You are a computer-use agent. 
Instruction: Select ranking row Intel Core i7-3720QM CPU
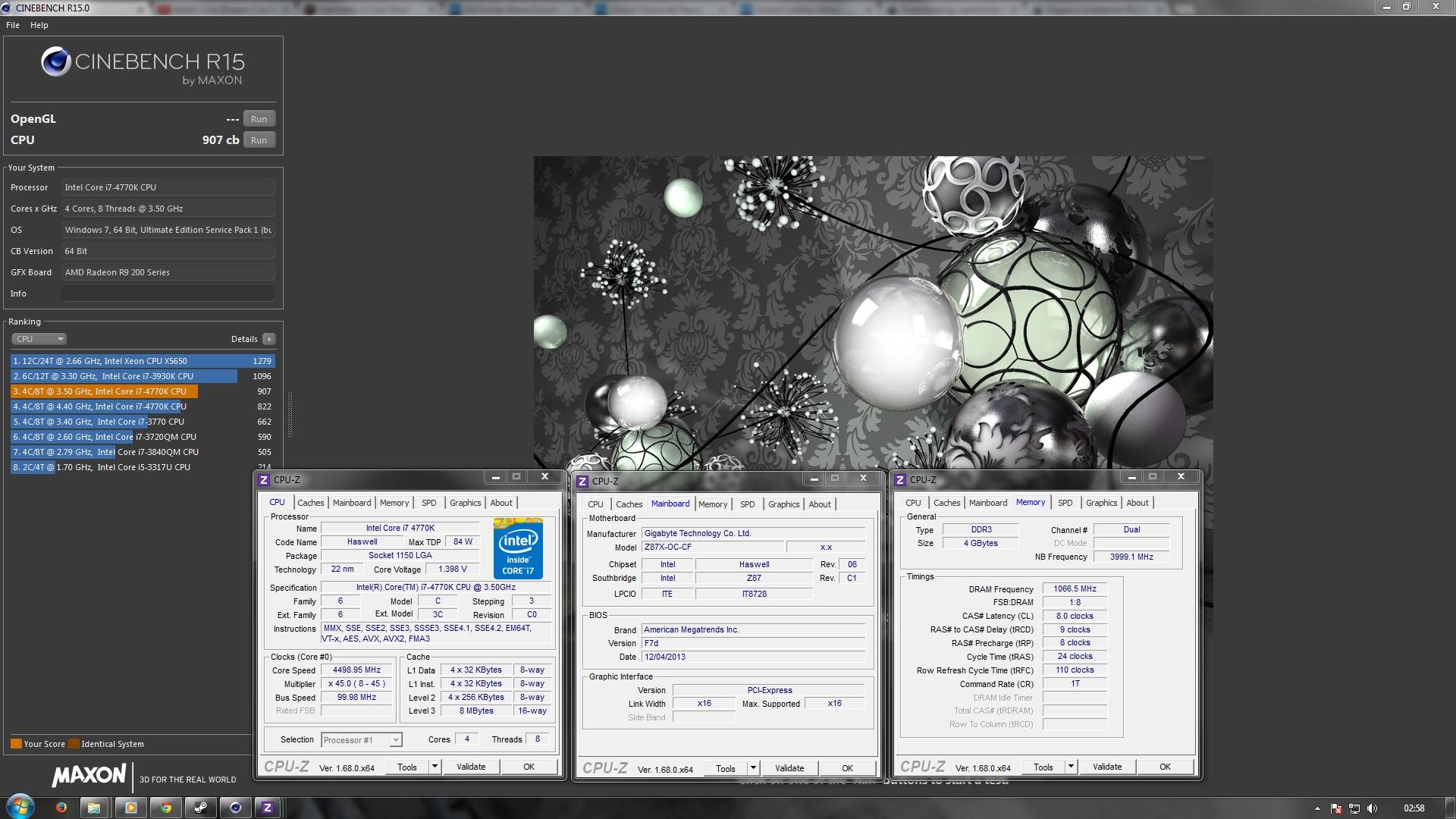tap(143, 437)
